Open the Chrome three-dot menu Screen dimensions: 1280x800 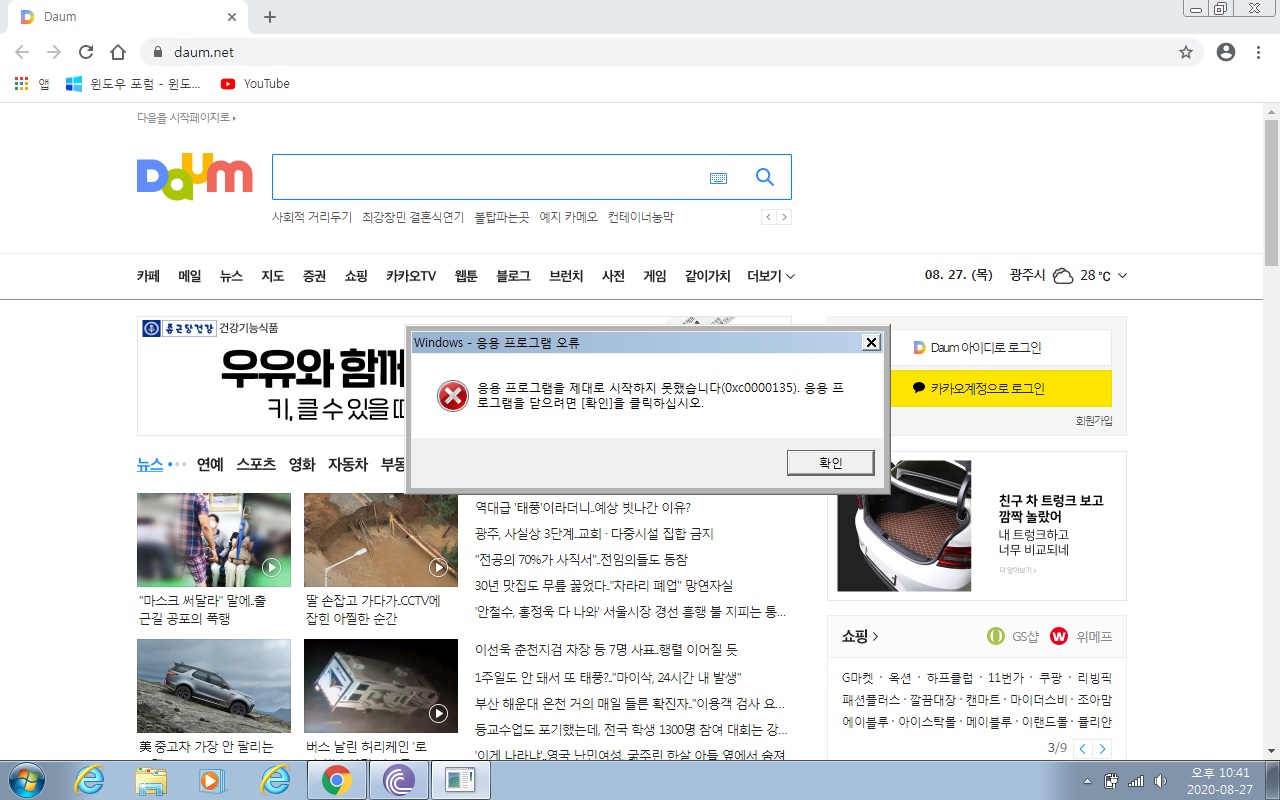pyautogui.click(x=1258, y=52)
